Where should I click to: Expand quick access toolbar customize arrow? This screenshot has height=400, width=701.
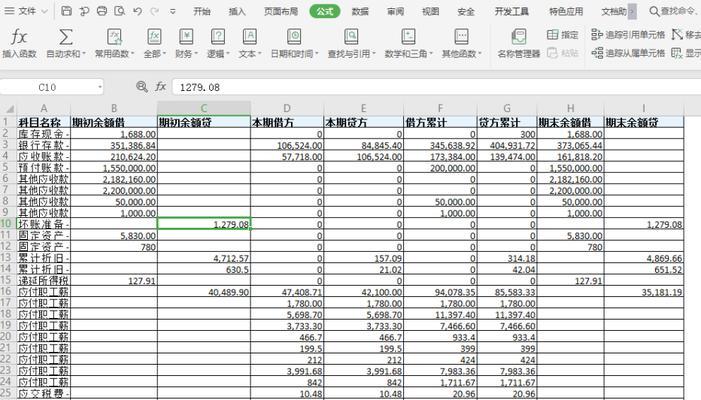(173, 12)
